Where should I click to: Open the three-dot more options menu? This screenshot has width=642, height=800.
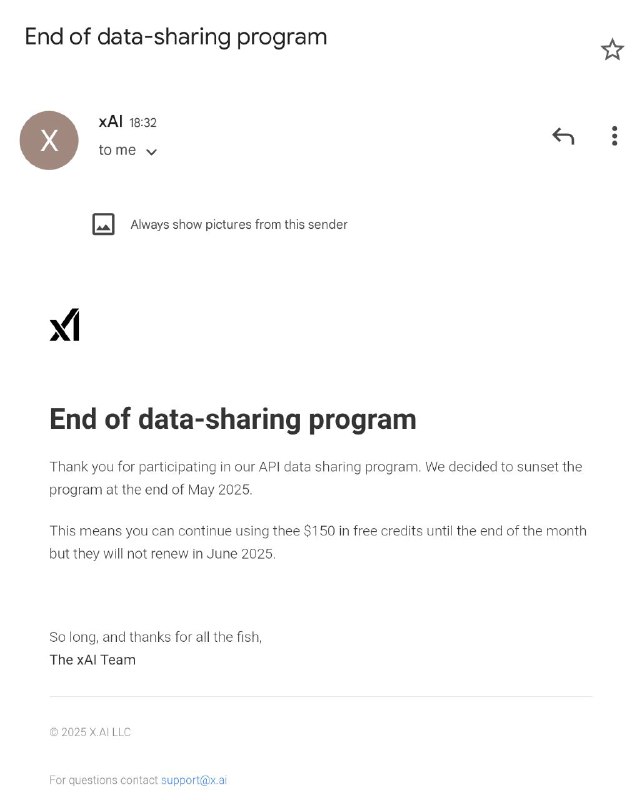click(x=614, y=137)
